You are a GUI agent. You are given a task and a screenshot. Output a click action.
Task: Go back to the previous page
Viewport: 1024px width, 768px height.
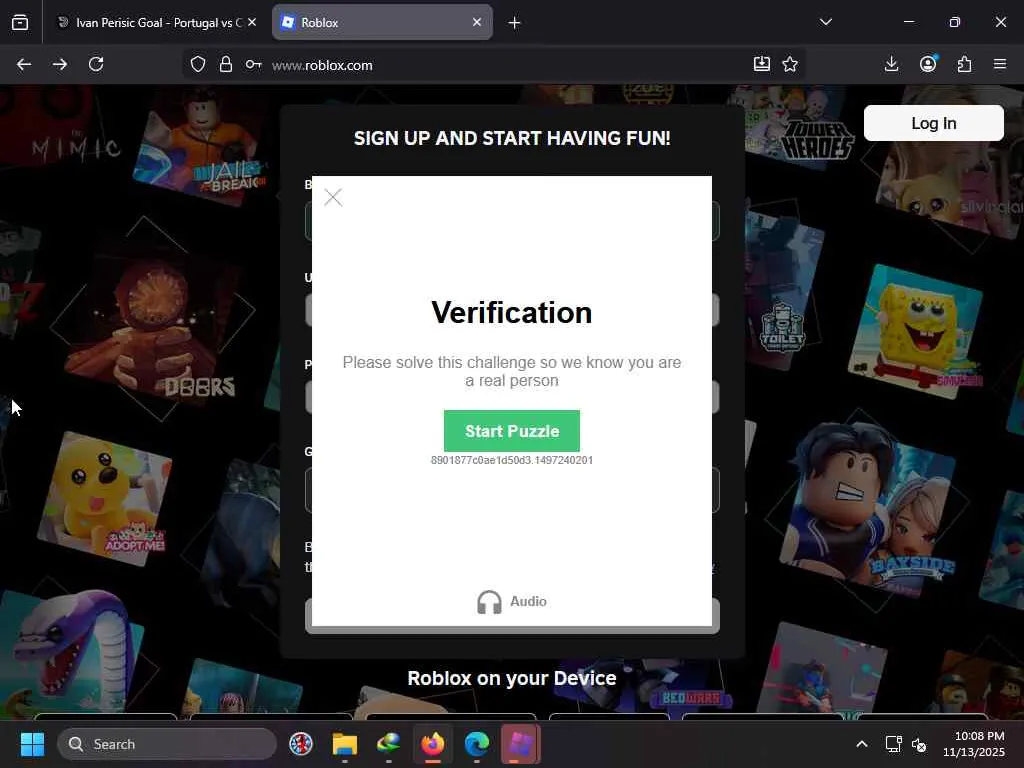point(24,64)
